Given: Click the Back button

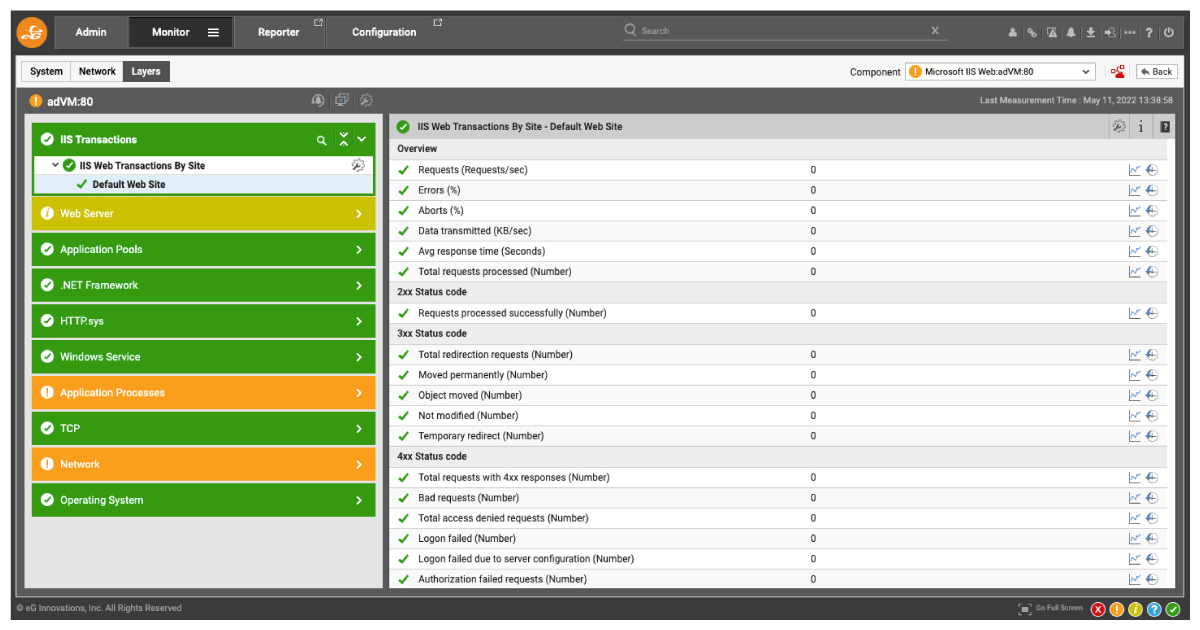Looking at the screenshot, I should 1156,72.
